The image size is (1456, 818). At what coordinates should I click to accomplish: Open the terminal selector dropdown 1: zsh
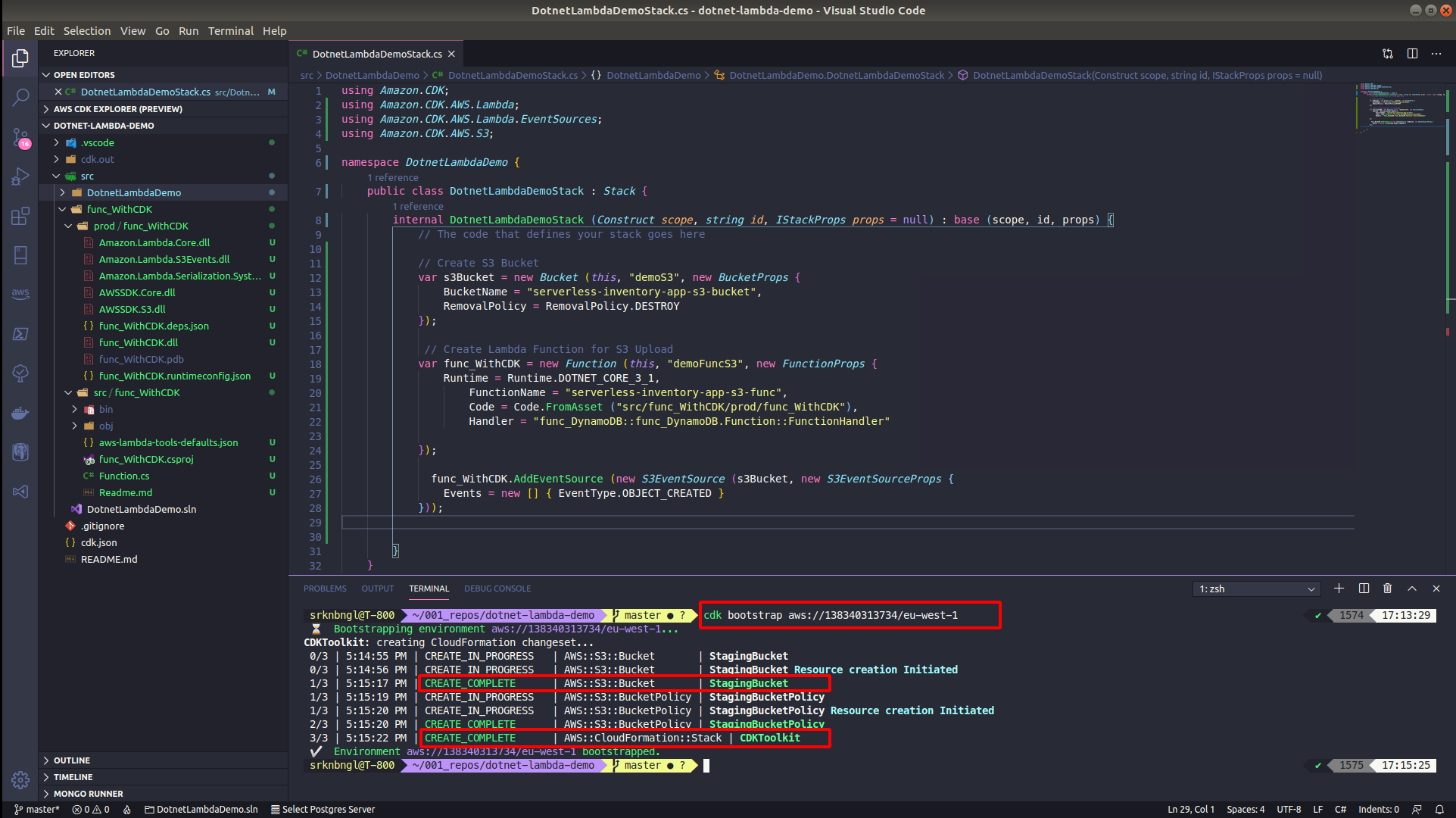point(1256,589)
